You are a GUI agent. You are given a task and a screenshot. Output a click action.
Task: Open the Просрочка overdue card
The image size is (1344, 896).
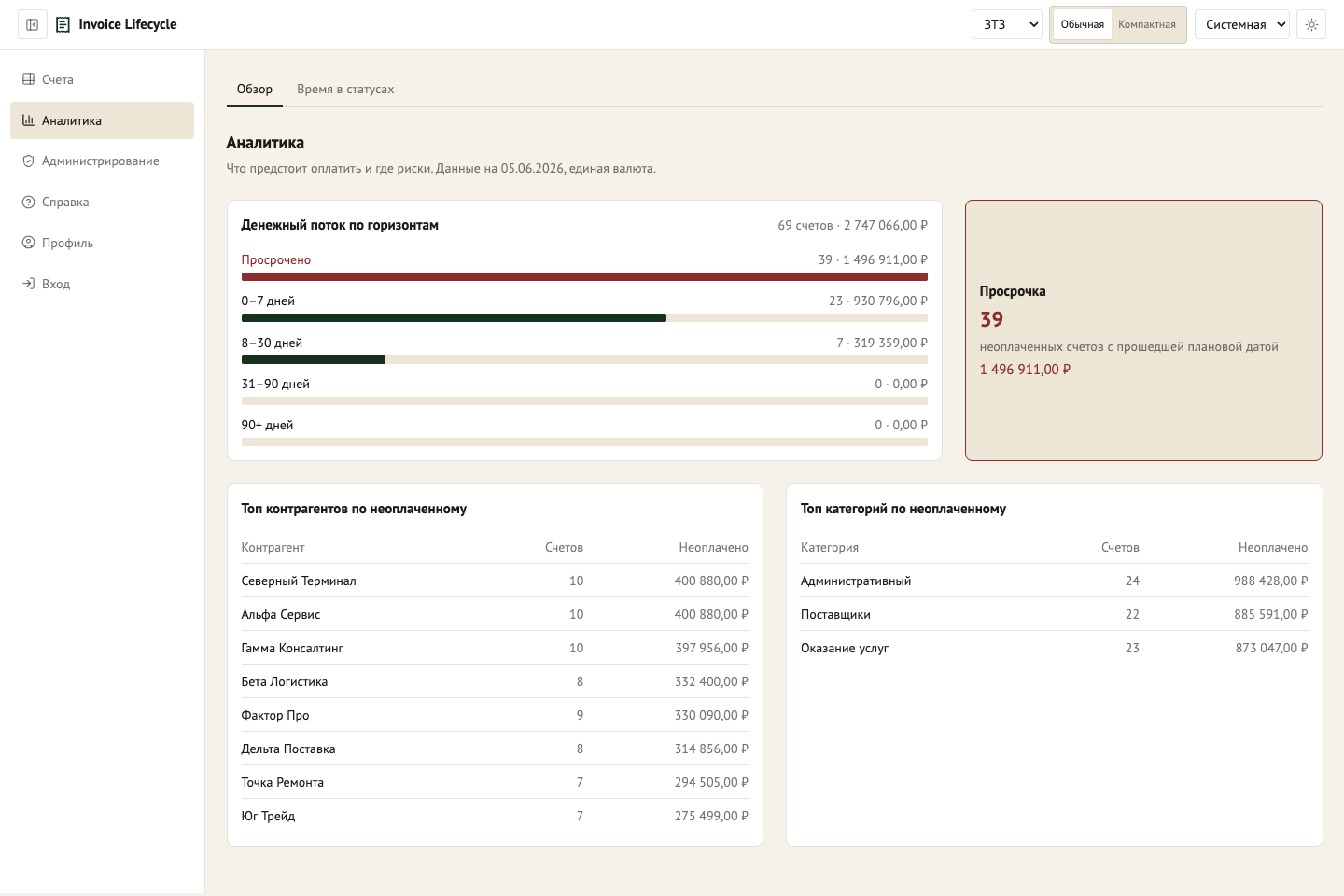click(x=1143, y=330)
